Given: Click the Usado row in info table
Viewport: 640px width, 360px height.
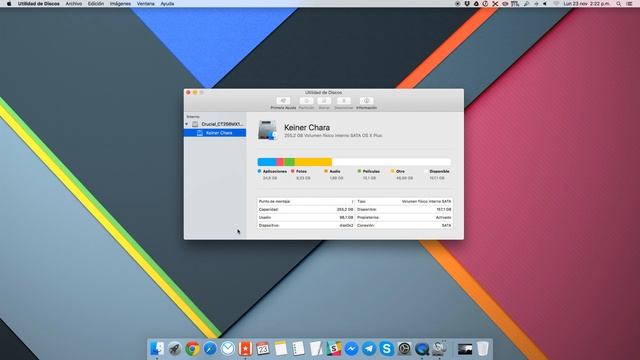Looking at the screenshot, I should [x=306, y=218].
